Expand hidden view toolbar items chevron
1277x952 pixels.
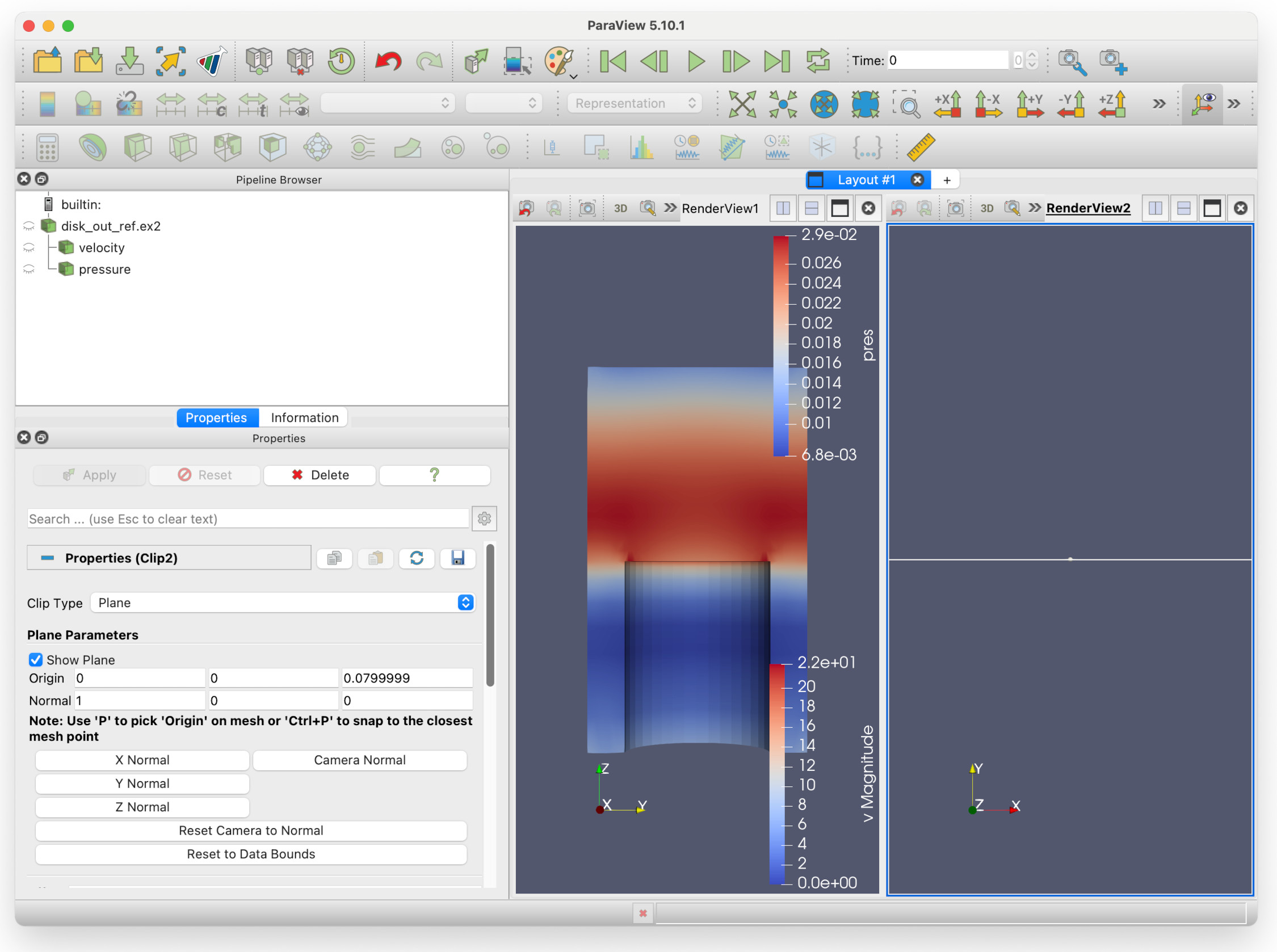point(1159,104)
